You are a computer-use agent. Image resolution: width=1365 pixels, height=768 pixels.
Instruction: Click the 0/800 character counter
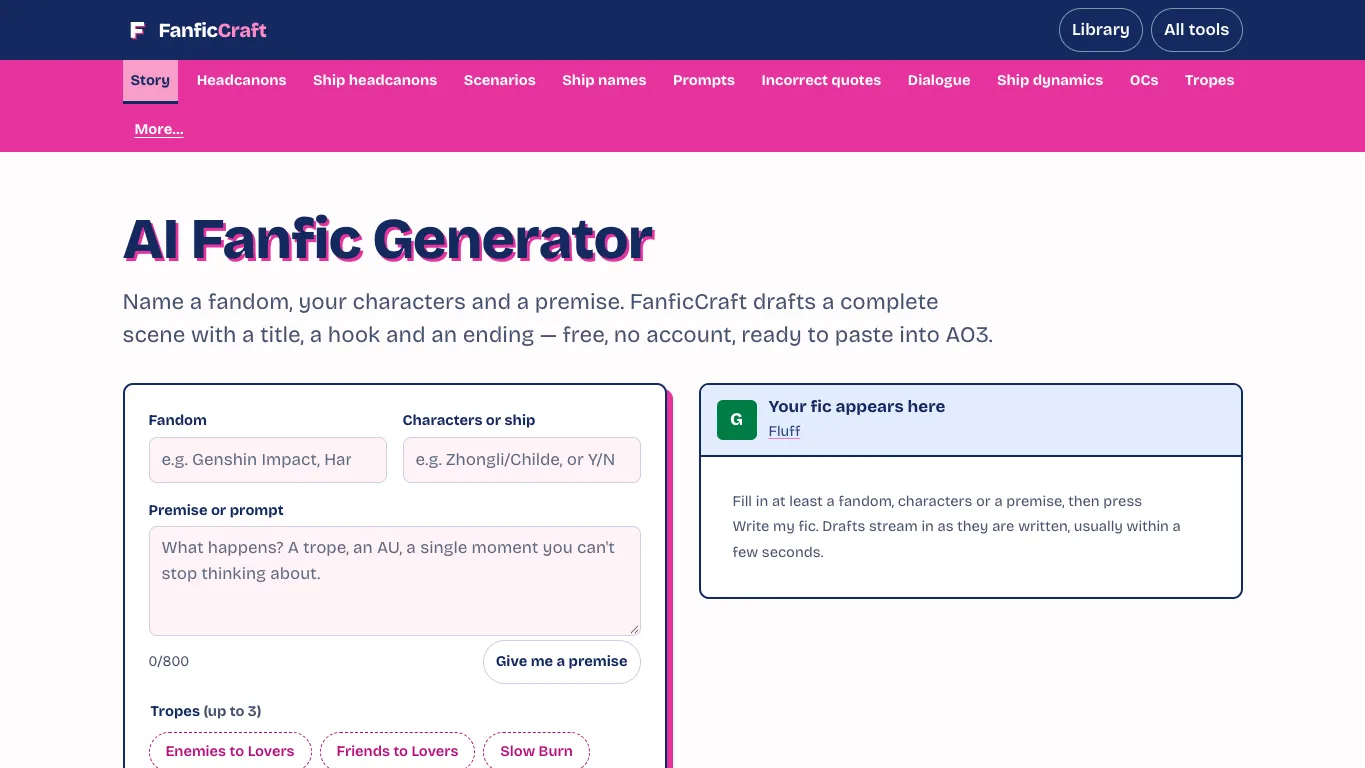pyautogui.click(x=169, y=661)
